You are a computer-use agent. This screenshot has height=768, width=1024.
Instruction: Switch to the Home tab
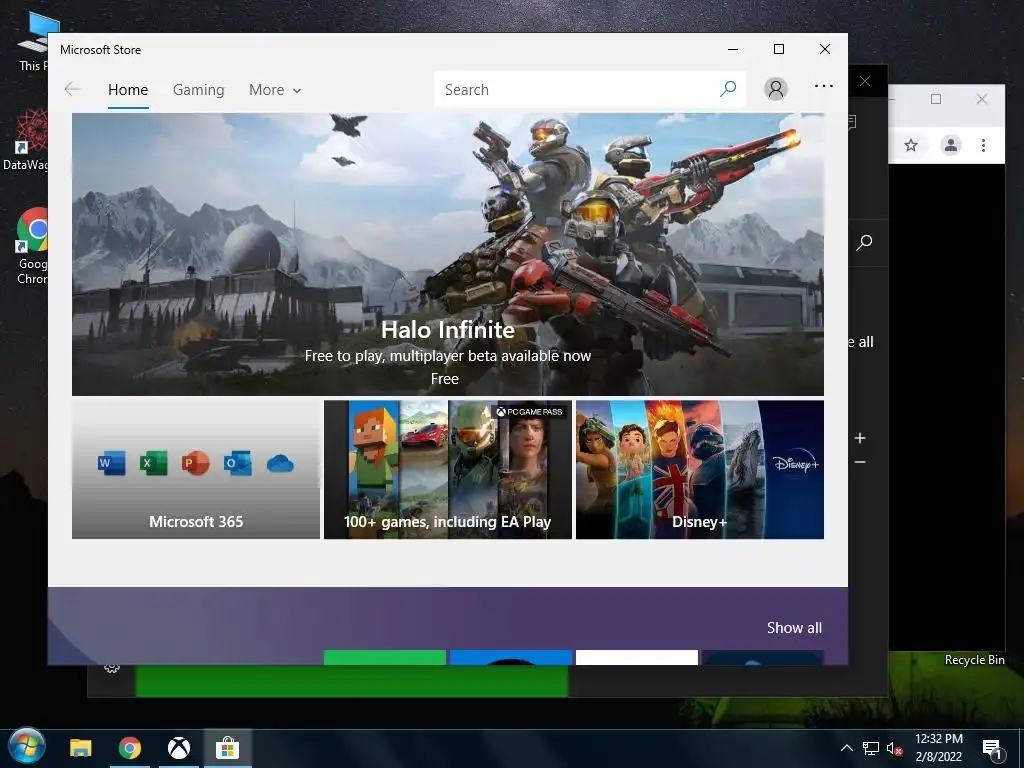click(x=128, y=89)
